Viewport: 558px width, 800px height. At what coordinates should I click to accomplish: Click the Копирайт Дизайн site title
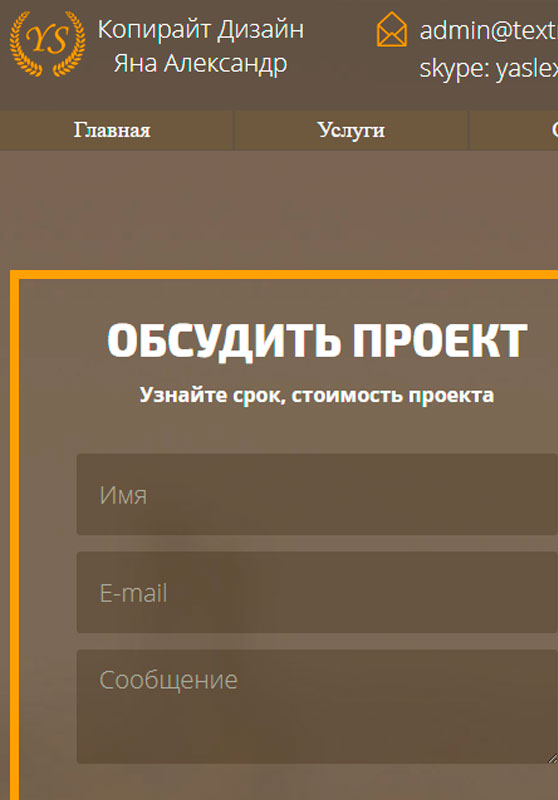pyautogui.click(x=201, y=29)
